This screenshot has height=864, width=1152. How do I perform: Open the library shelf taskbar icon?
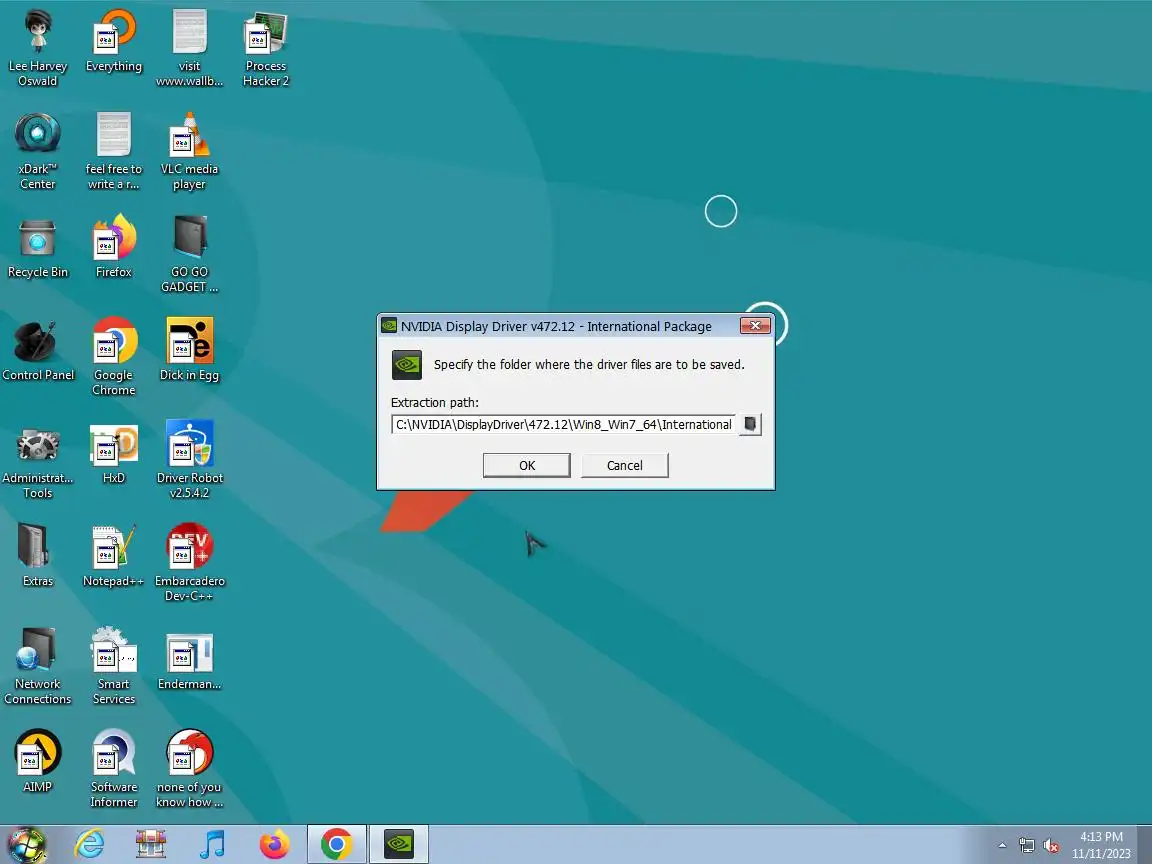151,844
